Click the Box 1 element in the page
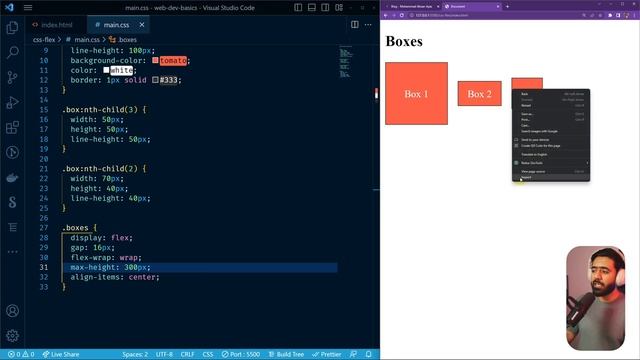Image resolution: width=640 pixels, height=360 pixels. click(x=416, y=93)
